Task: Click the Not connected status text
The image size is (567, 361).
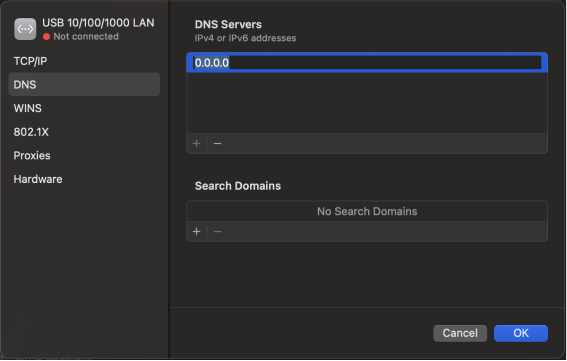Action: point(86,37)
